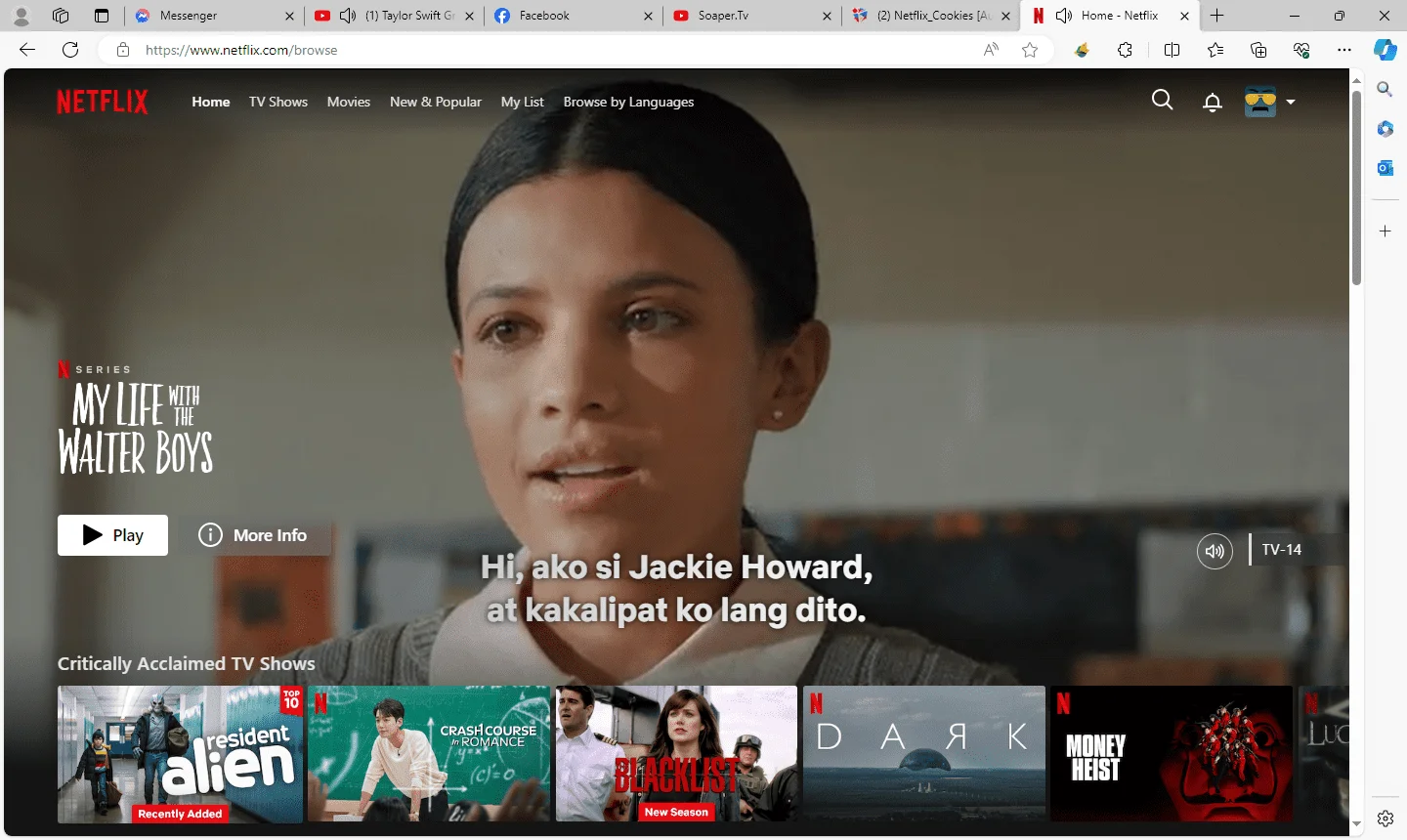Open Money Heist thumbnail
The width and height of the screenshot is (1407, 840).
1172,754
